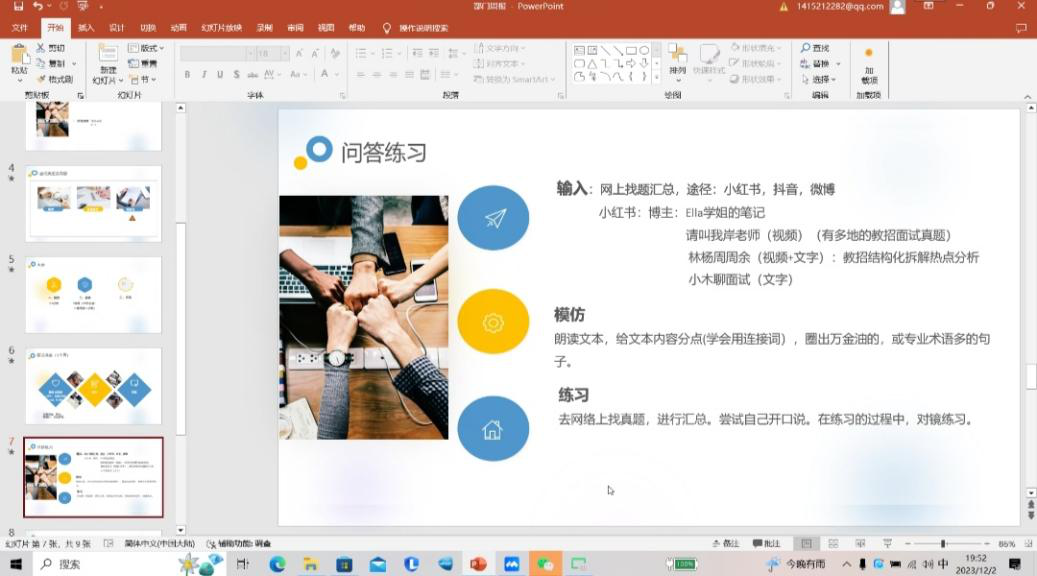The width and height of the screenshot is (1037, 576).
Task: Toggle the notes (备注) pane in status bar
Action: (x=725, y=543)
